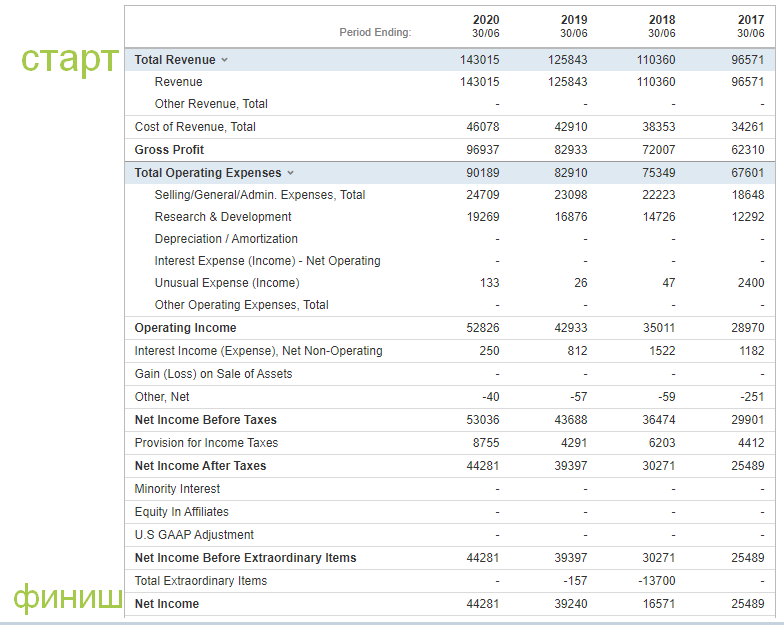This screenshot has width=784, height=625.
Task: Select Provision for Income Taxes label
Action: click(x=206, y=443)
